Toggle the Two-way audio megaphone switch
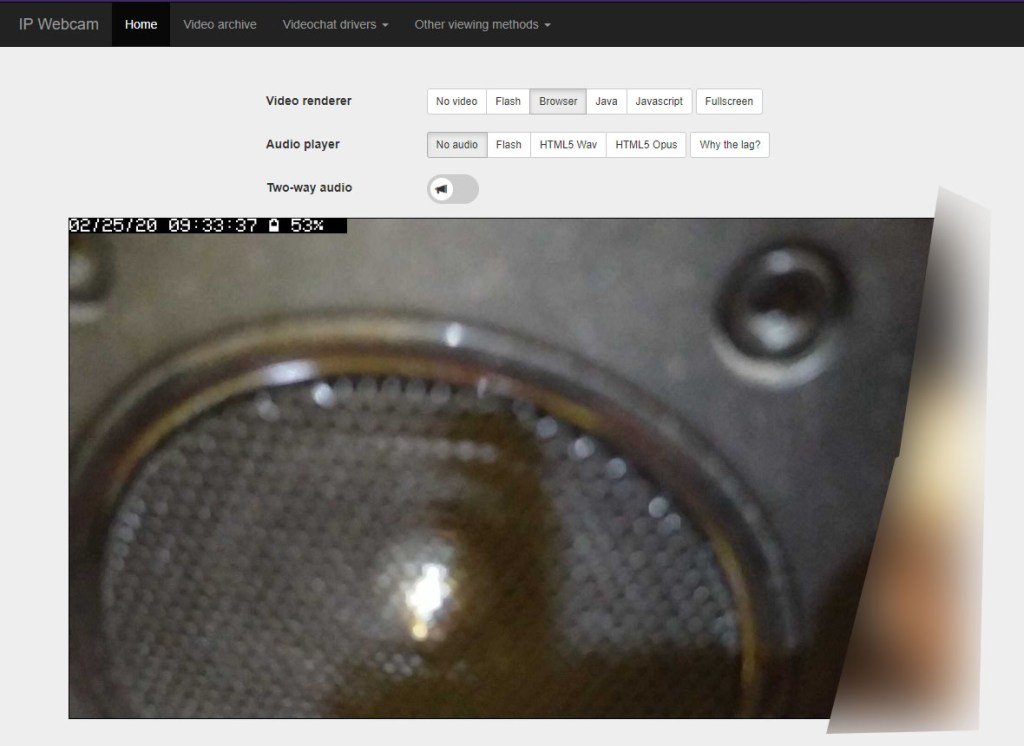 (452, 188)
